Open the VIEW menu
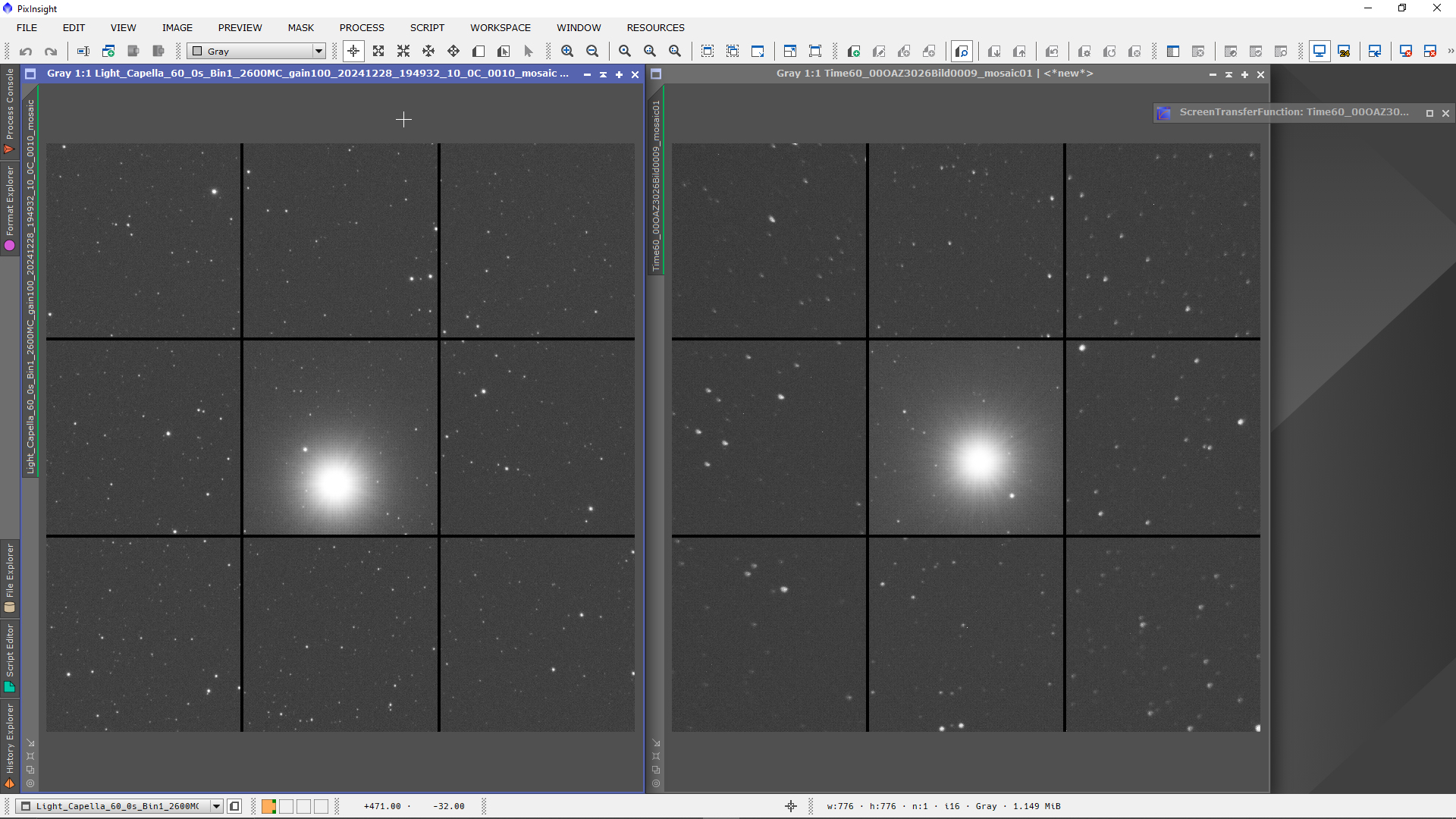Image resolution: width=1456 pixels, height=819 pixels. [x=124, y=27]
